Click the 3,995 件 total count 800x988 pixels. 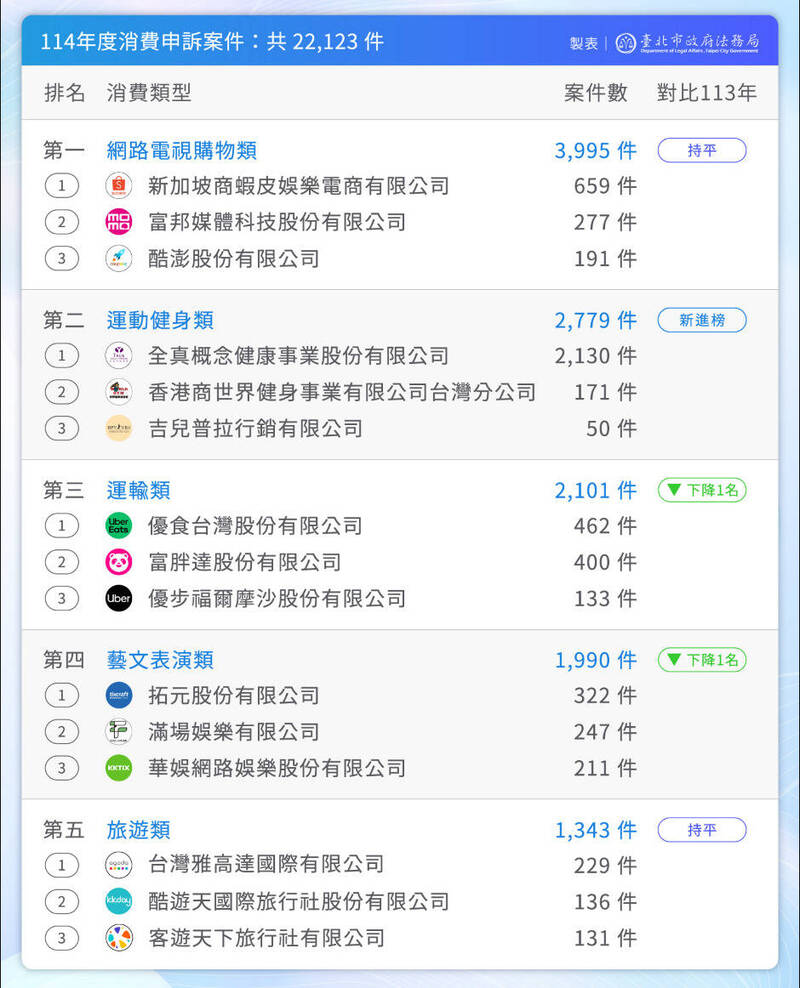(x=595, y=150)
